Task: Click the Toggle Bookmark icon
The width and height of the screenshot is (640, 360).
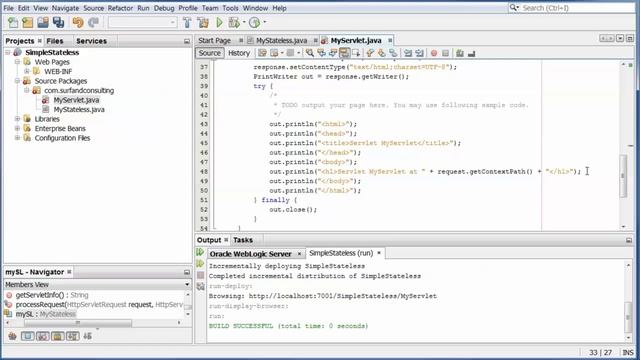Action: click(393, 53)
